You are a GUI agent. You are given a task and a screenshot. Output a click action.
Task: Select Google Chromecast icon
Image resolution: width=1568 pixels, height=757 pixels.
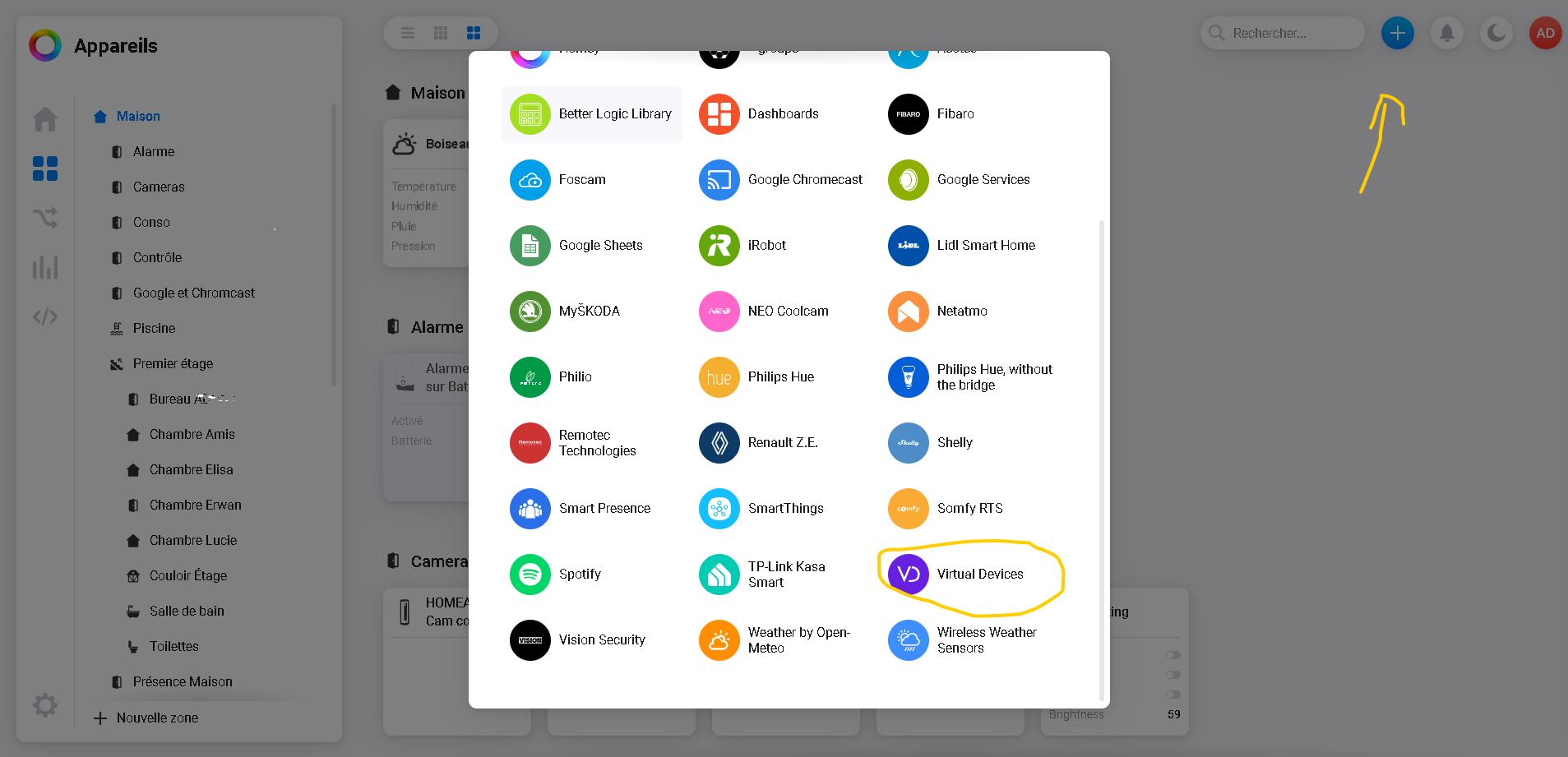pyautogui.click(x=719, y=180)
